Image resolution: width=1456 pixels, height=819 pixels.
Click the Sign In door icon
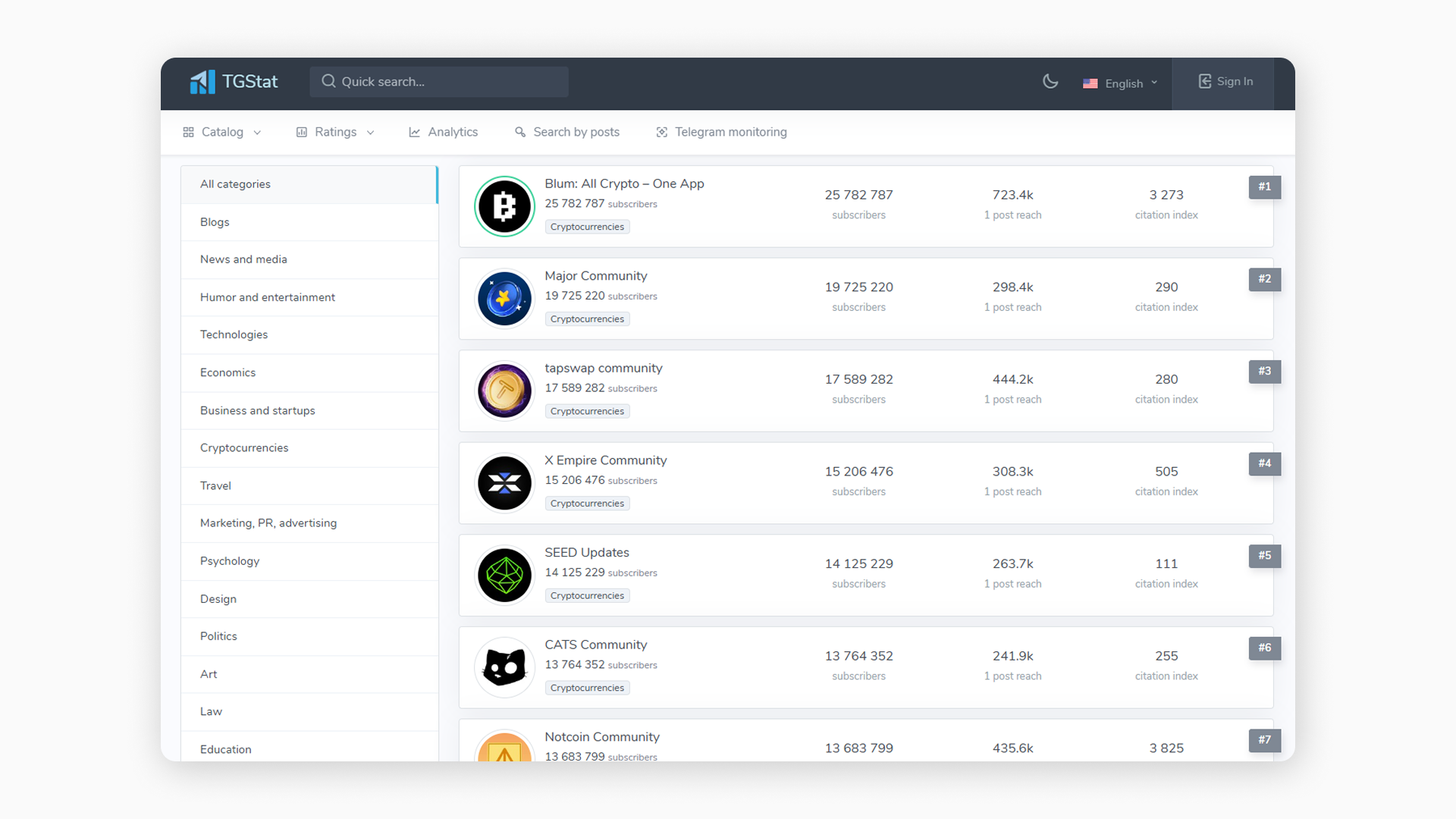pos(1205,81)
